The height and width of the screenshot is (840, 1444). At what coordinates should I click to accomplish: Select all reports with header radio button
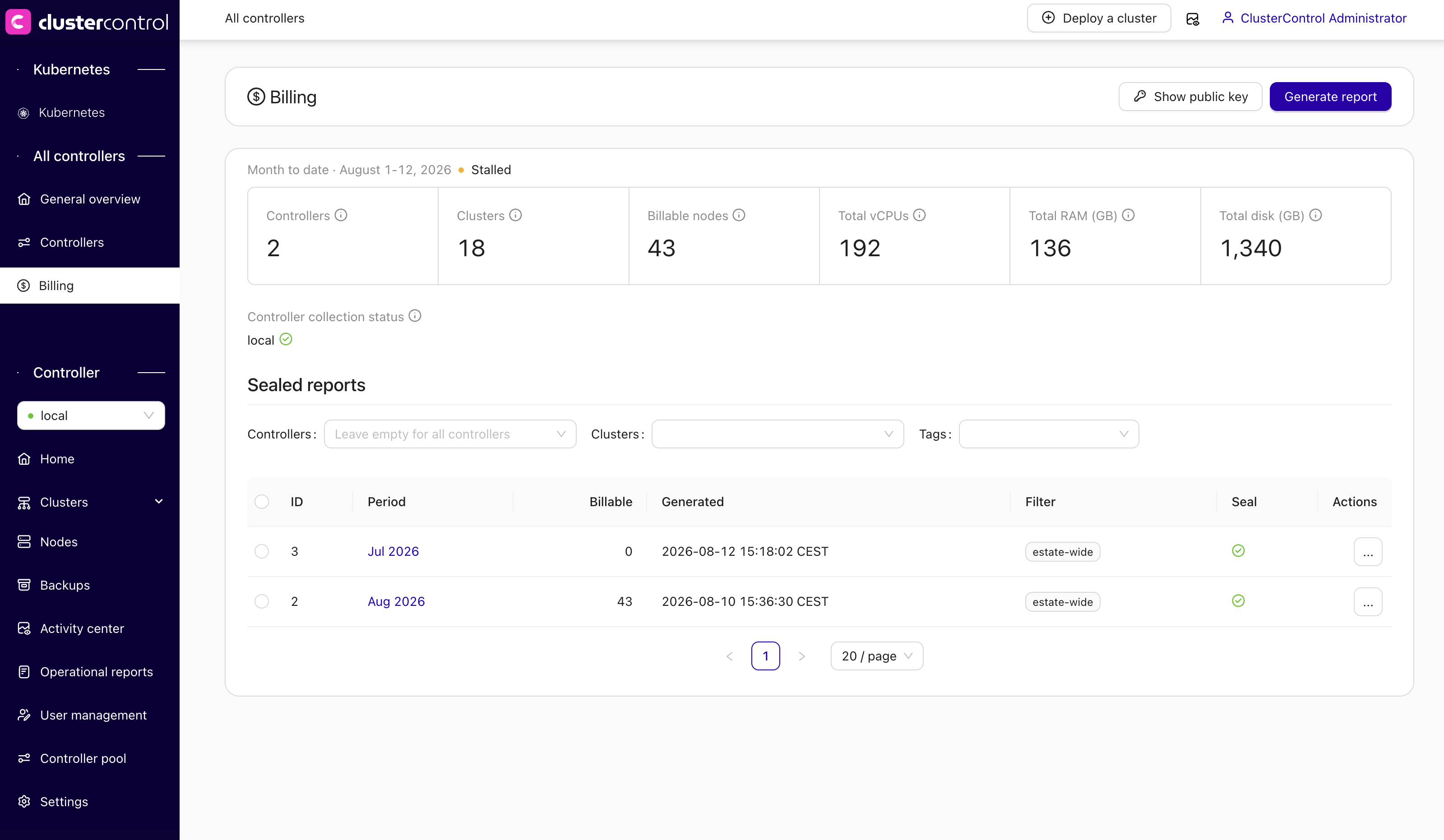pyautogui.click(x=262, y=502)
